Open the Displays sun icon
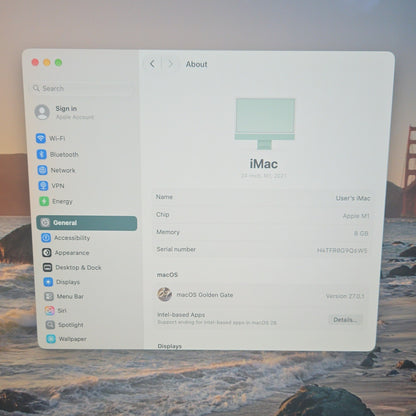 [x=48, y=282]
